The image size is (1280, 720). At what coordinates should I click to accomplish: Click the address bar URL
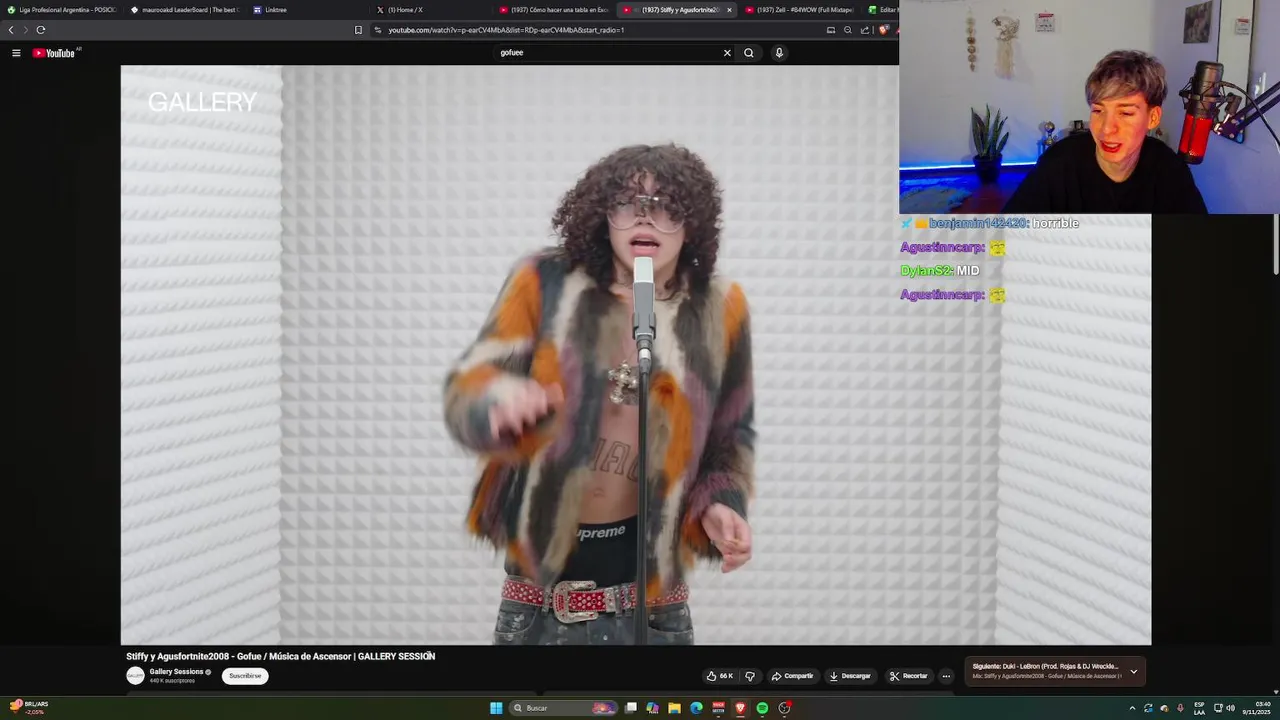[506, 30]
